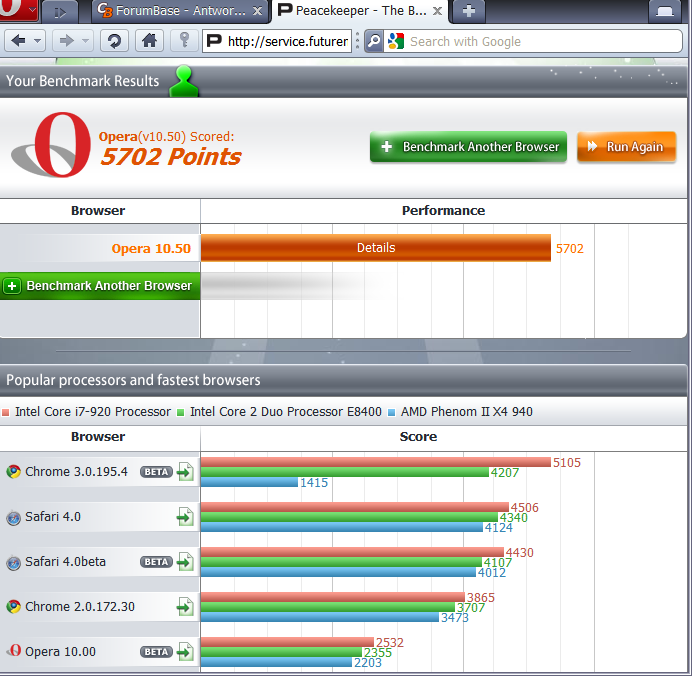Click the Safari 4.0 green score 4340
The width and height of the screenshot is (692, 676).
click(x=513, y=518)
